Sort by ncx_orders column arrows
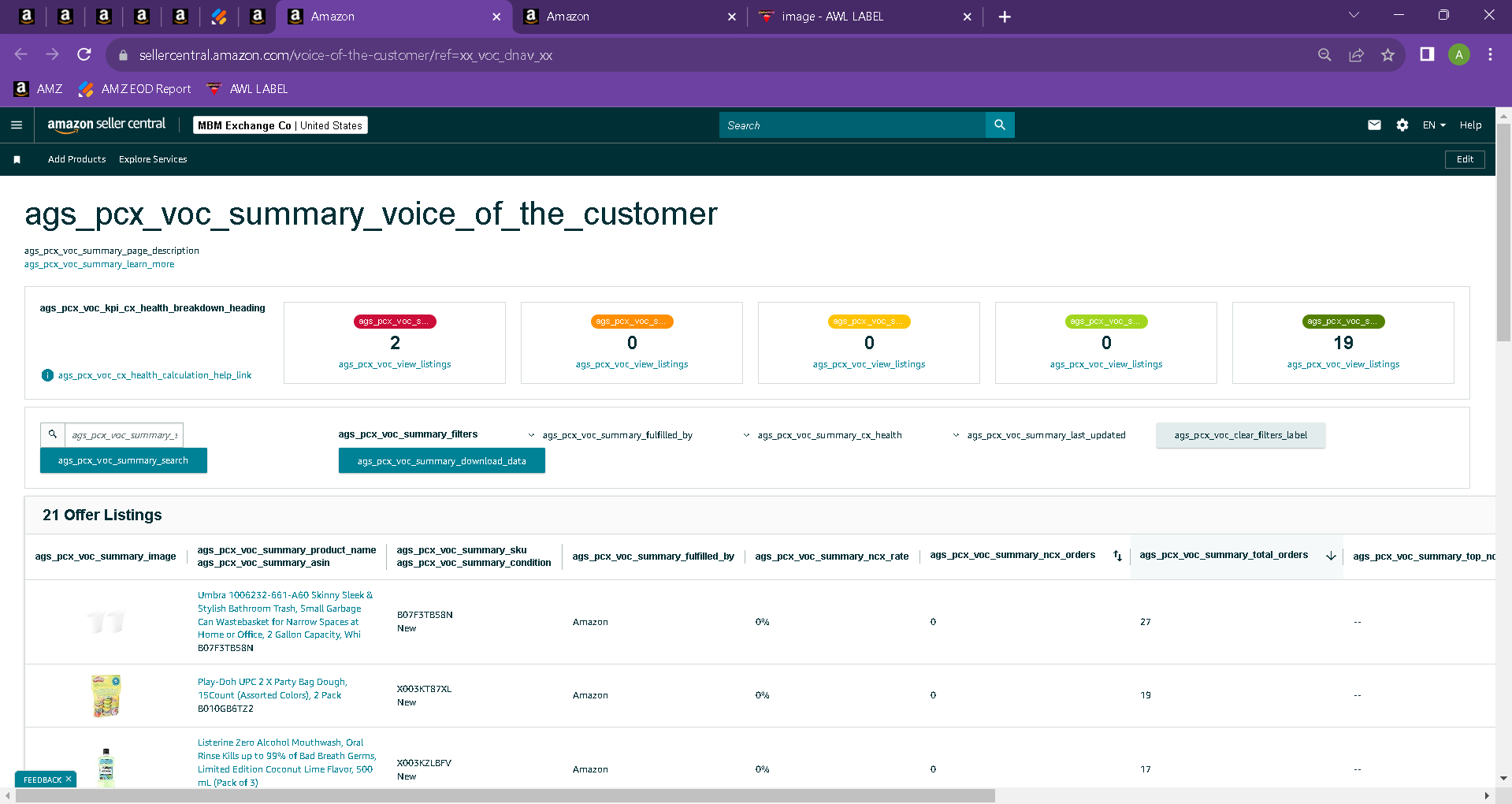The width and height of the screenshot is (1512, 804). tap(1117, 556)
